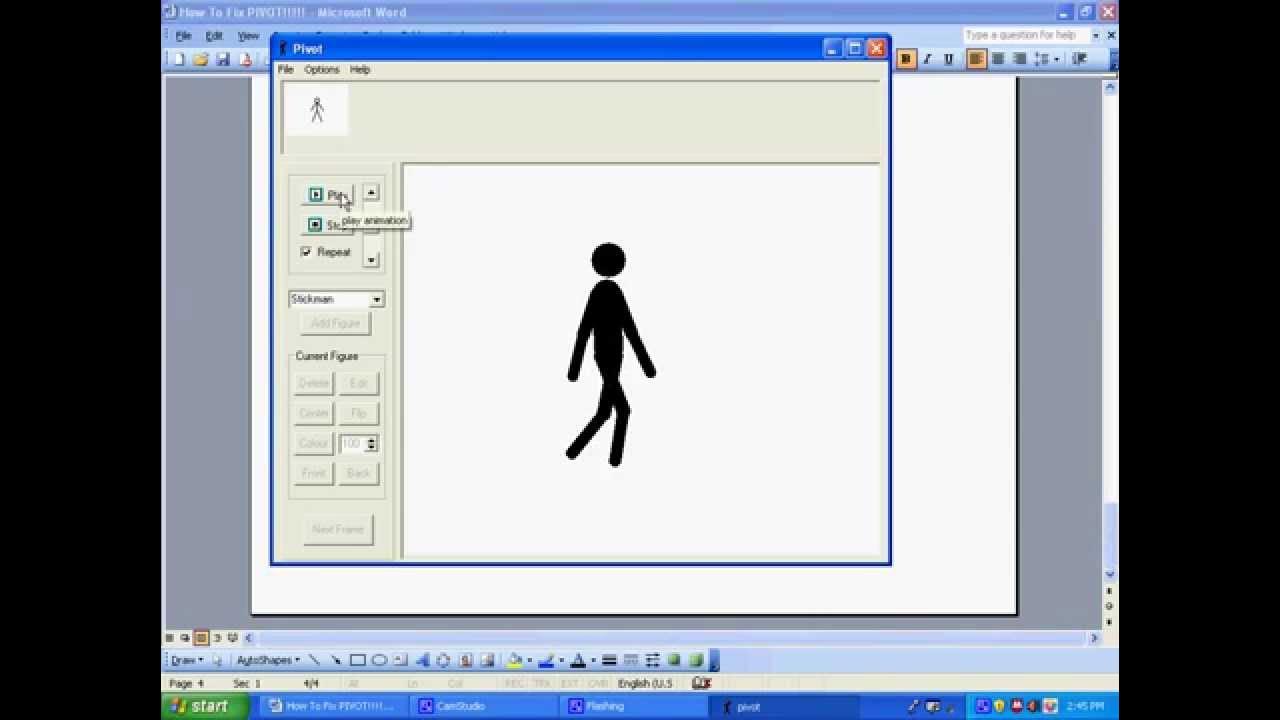
Task: Open the Windows Start menu
Action: click(x=203, y=706)
